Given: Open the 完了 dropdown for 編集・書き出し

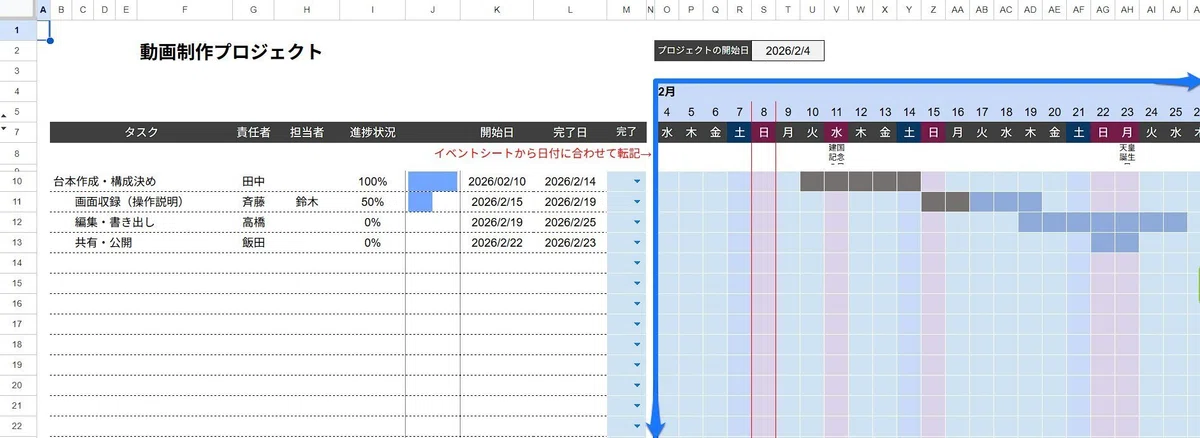Looking at the screenshot, I should (637, 222).
